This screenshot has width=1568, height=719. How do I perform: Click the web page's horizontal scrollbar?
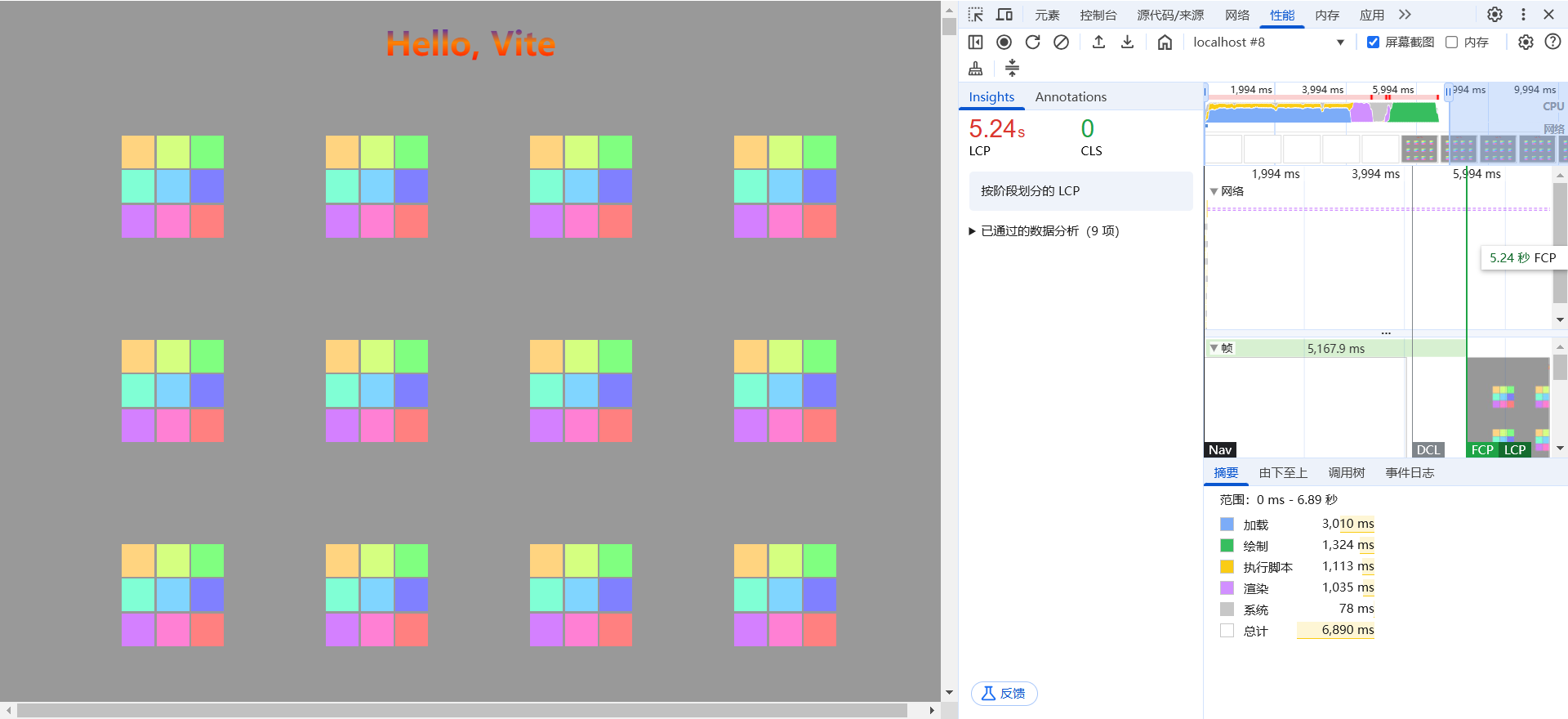(461, 711)
